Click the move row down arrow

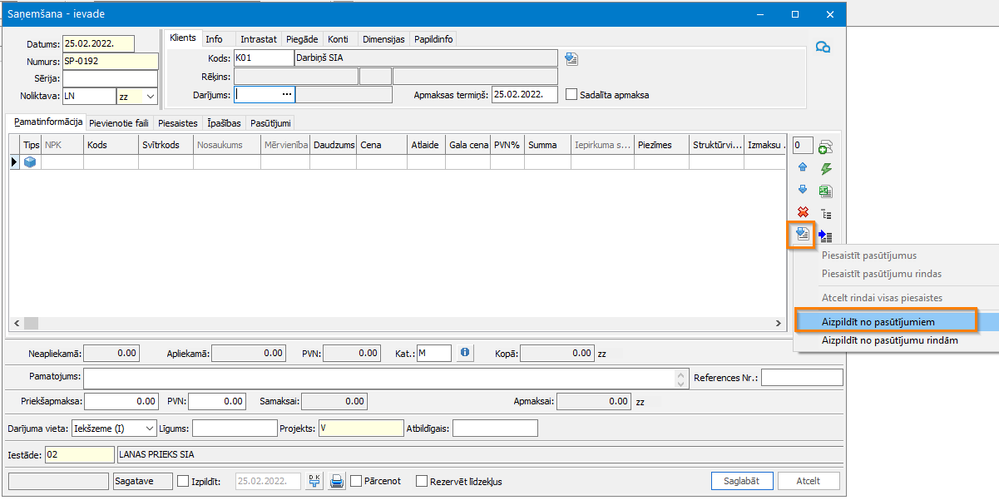[802, 190]
